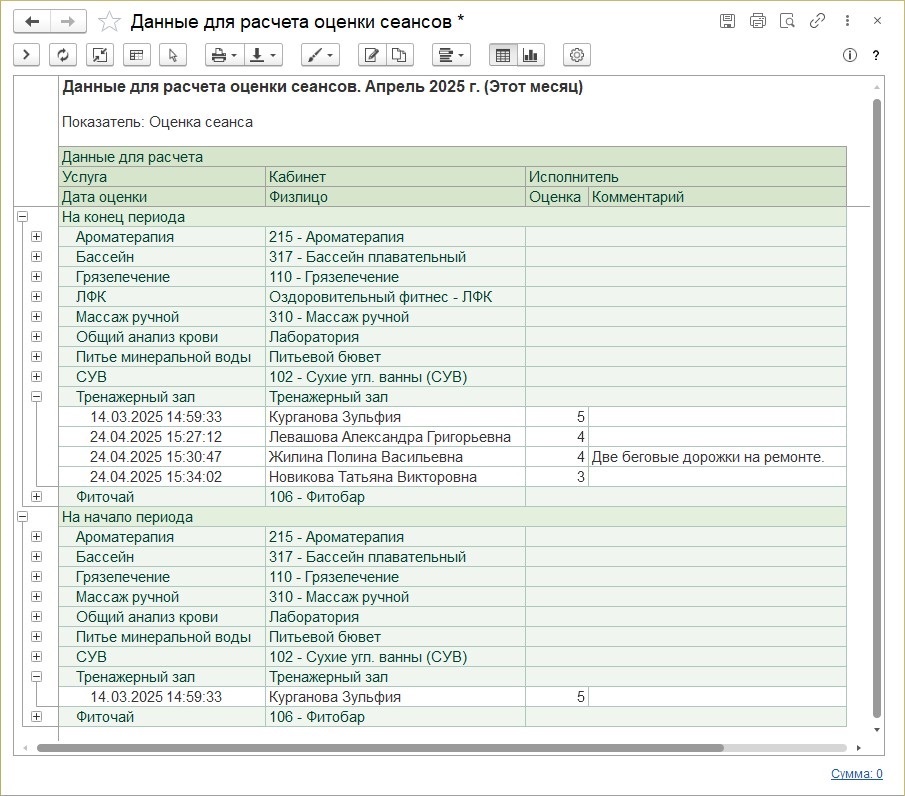
Task: Expand the Ароматерапия row under На конец периода
Action: 37,237
